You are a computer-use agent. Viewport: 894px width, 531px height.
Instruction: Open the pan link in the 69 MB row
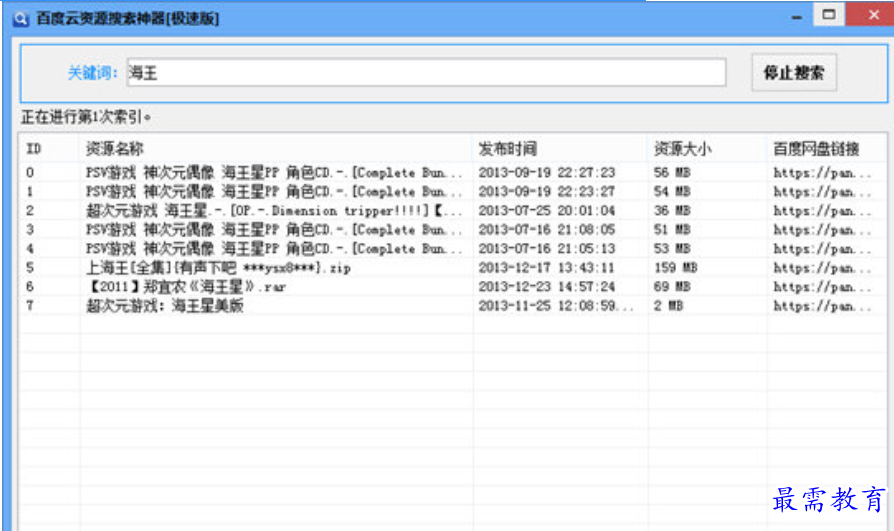tap(822, 286)
